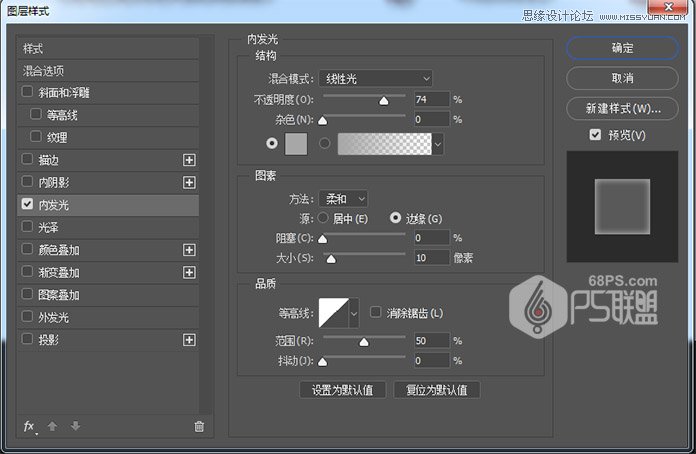Click the 杂色 percent input field
This screenshot has height=454, width=696.
click(432, 119)
